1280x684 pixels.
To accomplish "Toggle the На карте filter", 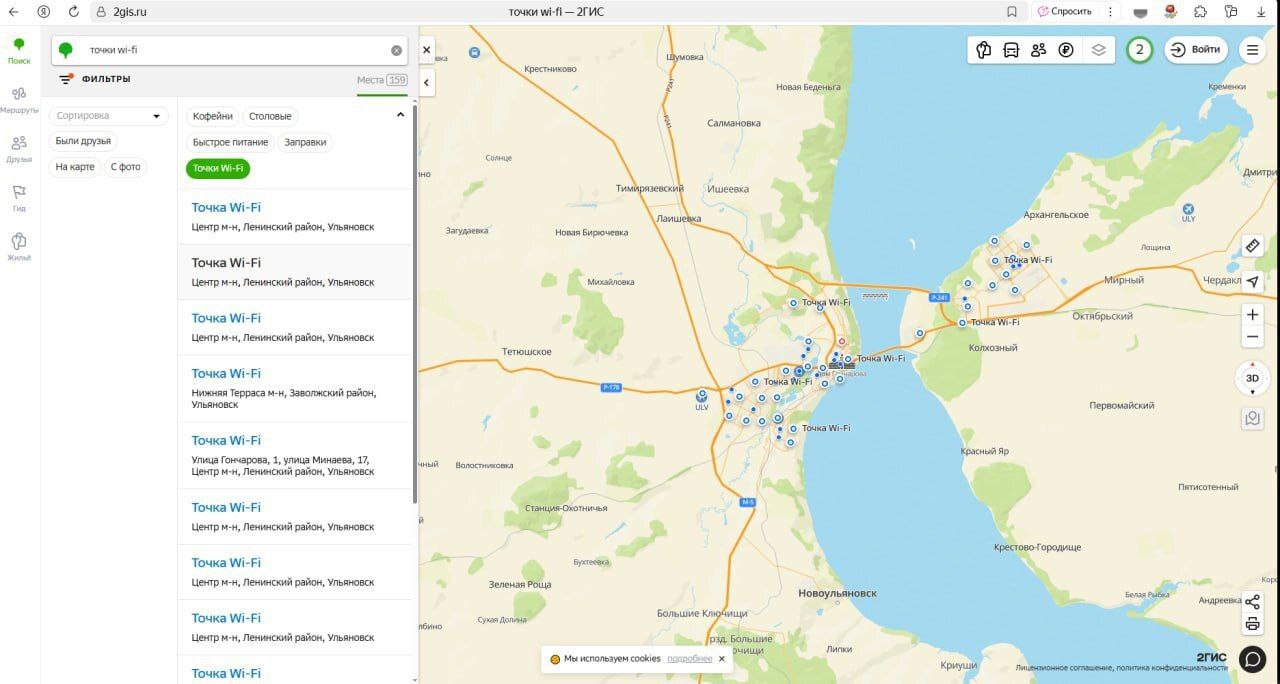I will coord(75,167).
